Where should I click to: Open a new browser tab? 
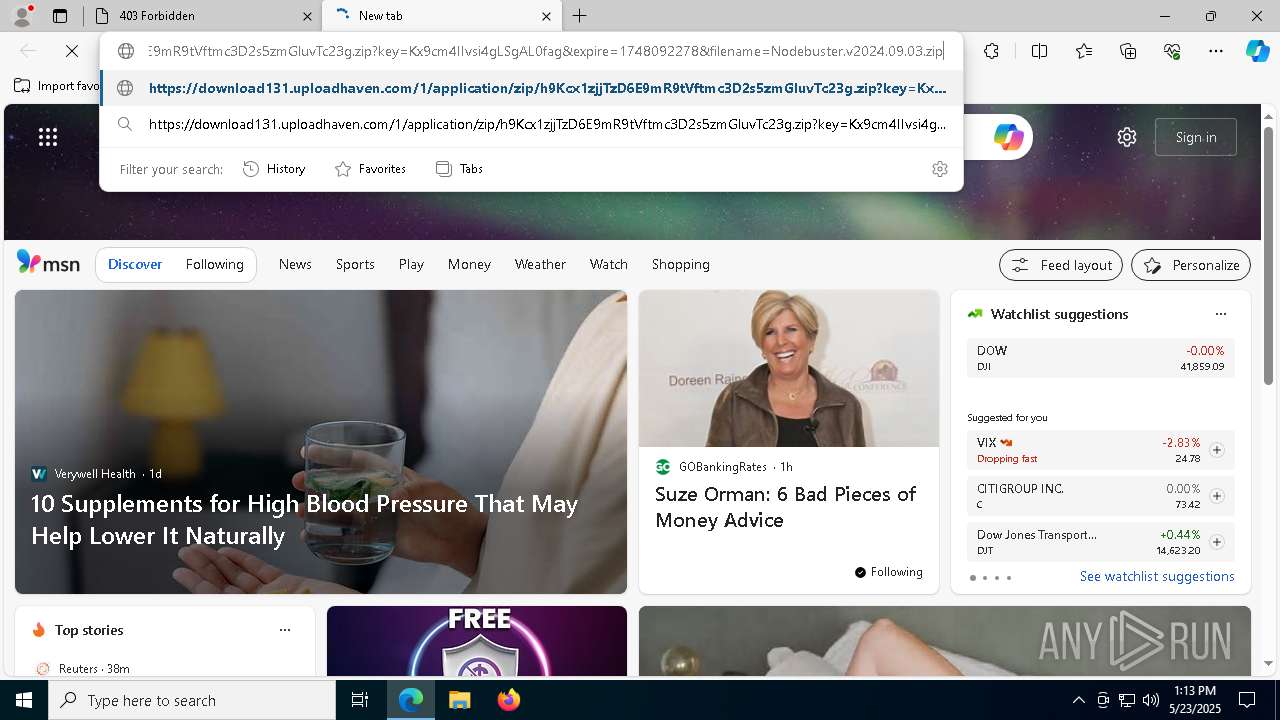580,16
